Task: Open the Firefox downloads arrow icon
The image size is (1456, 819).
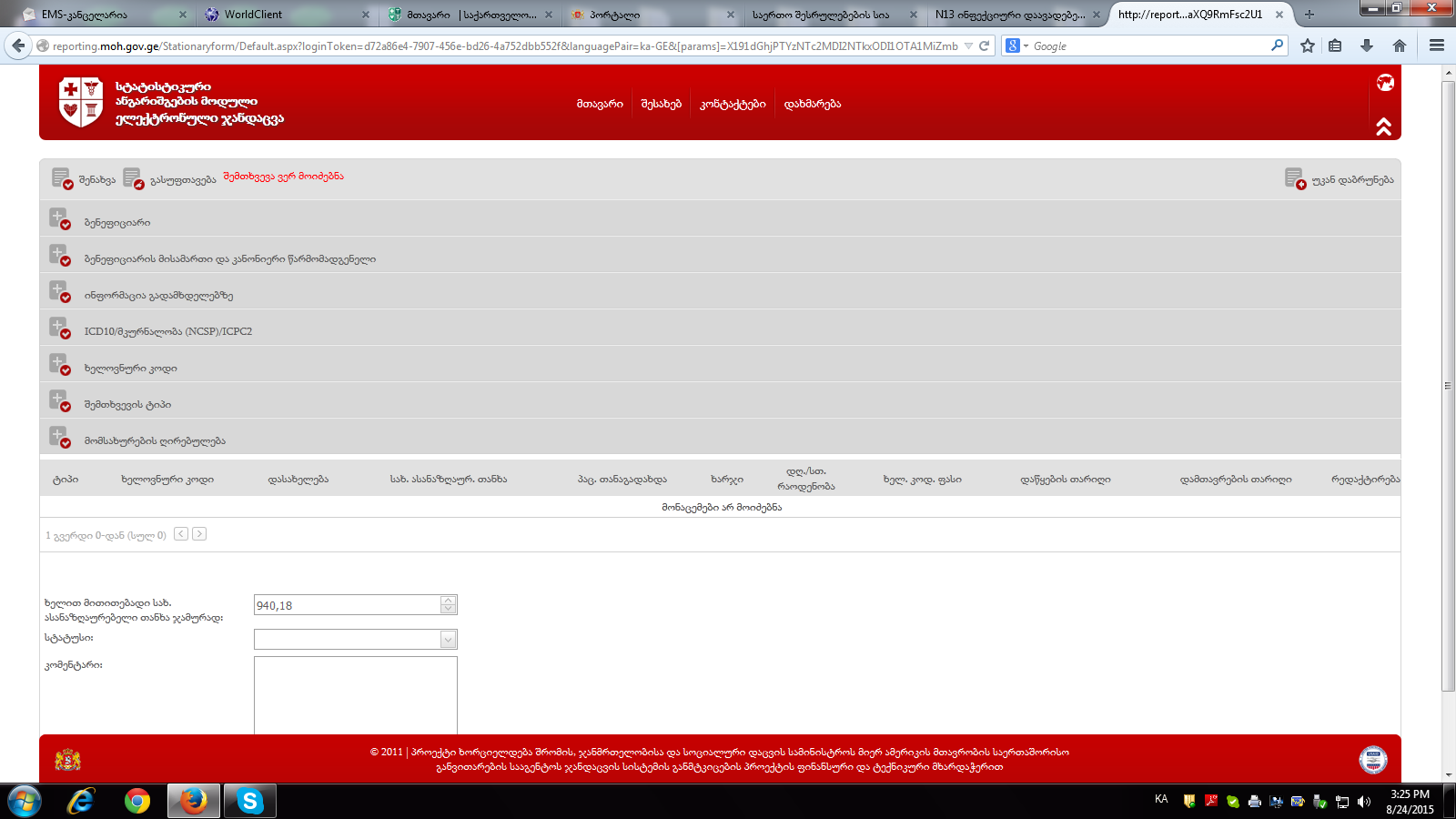Action: pyautogui.click(x=1366, y=45)
